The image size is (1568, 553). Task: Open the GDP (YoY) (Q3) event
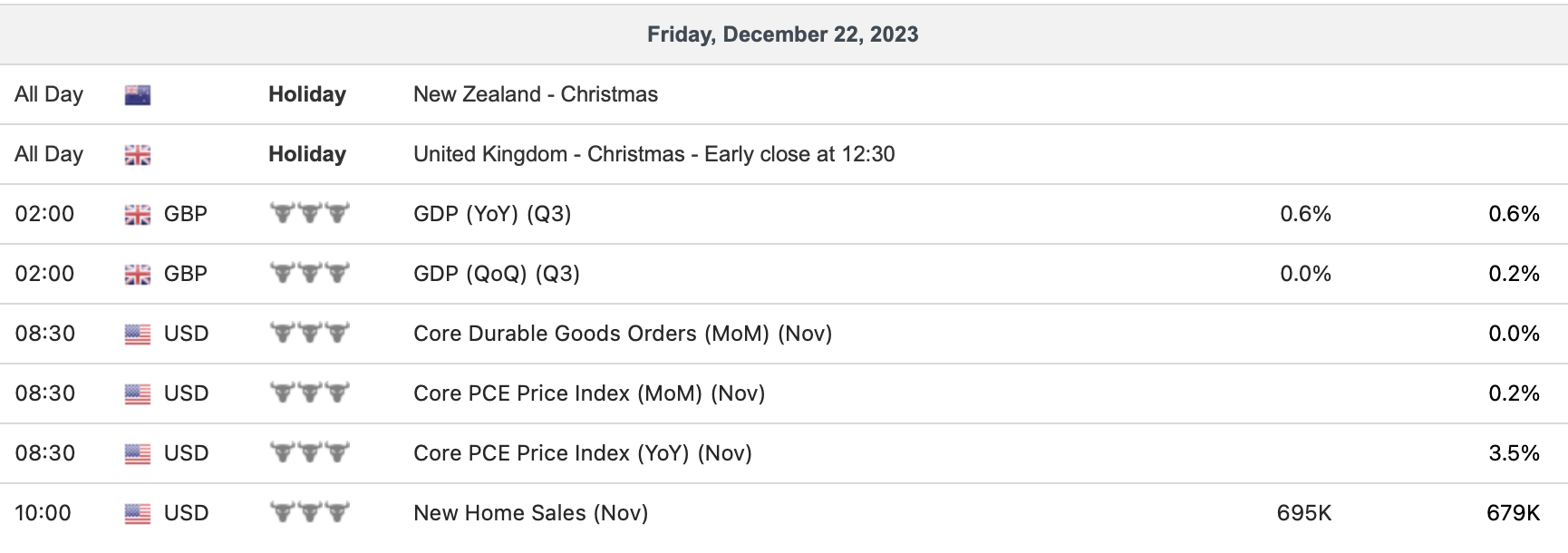coord(492,214)
